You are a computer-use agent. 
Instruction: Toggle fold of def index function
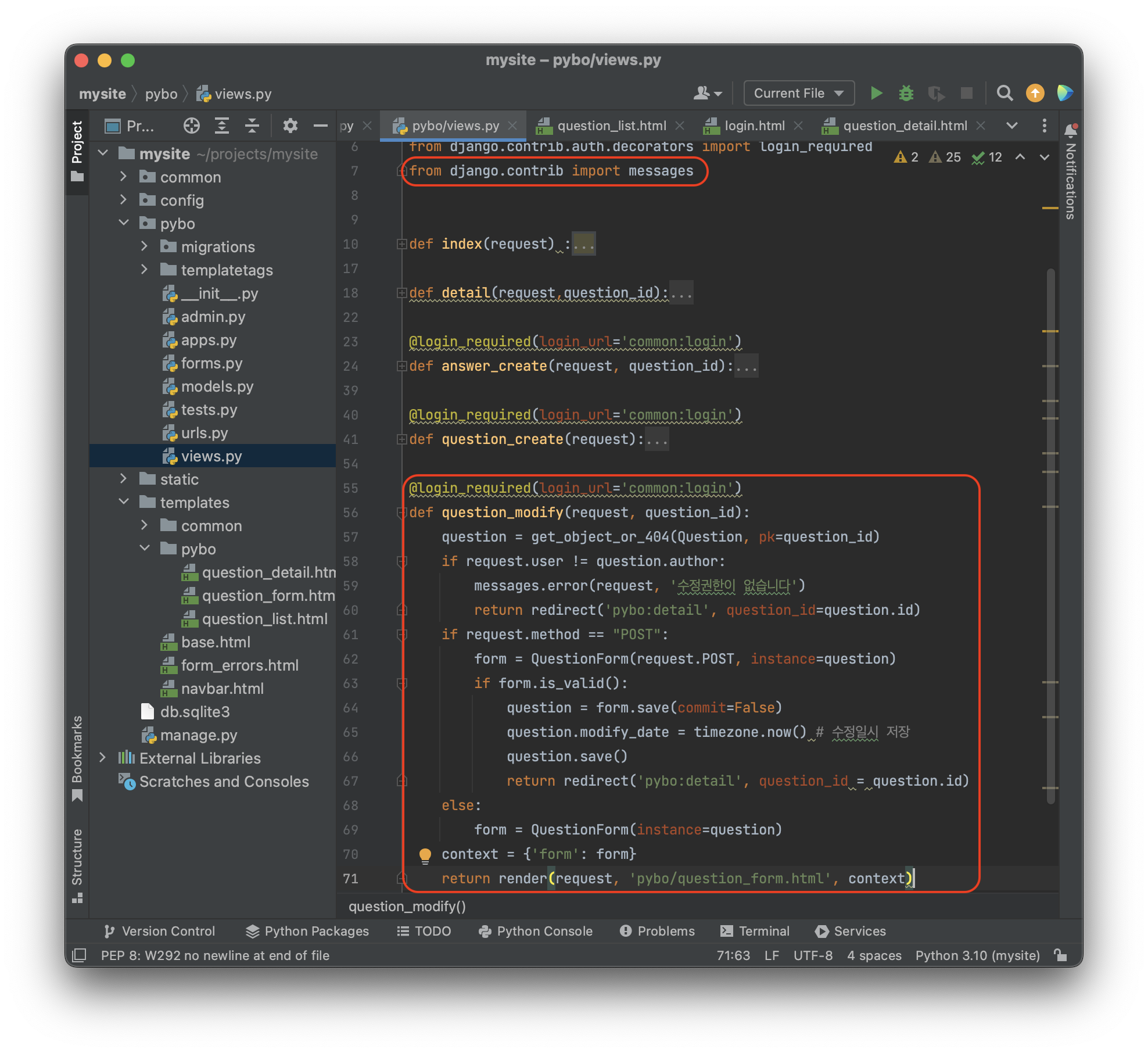(x=401, y=244)
